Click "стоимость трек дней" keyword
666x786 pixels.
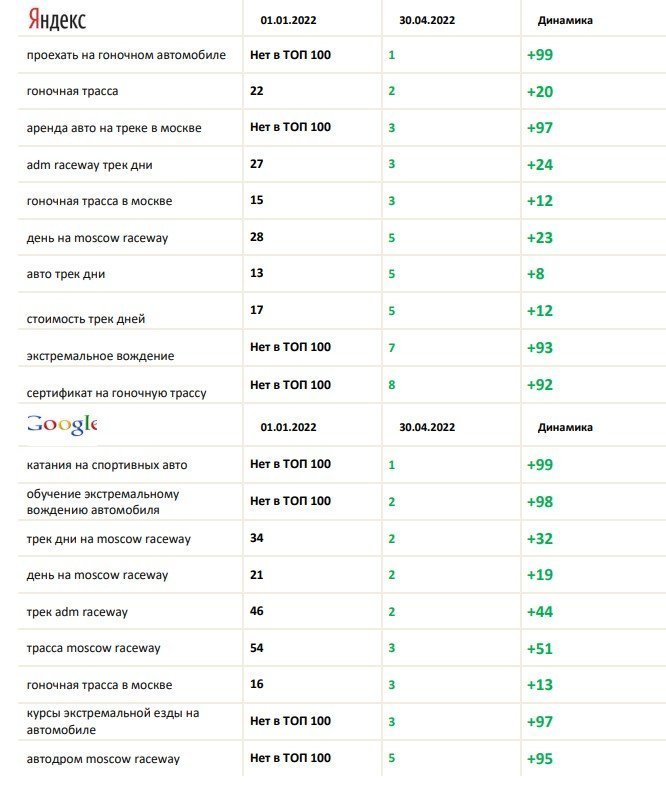click(86, 319)
